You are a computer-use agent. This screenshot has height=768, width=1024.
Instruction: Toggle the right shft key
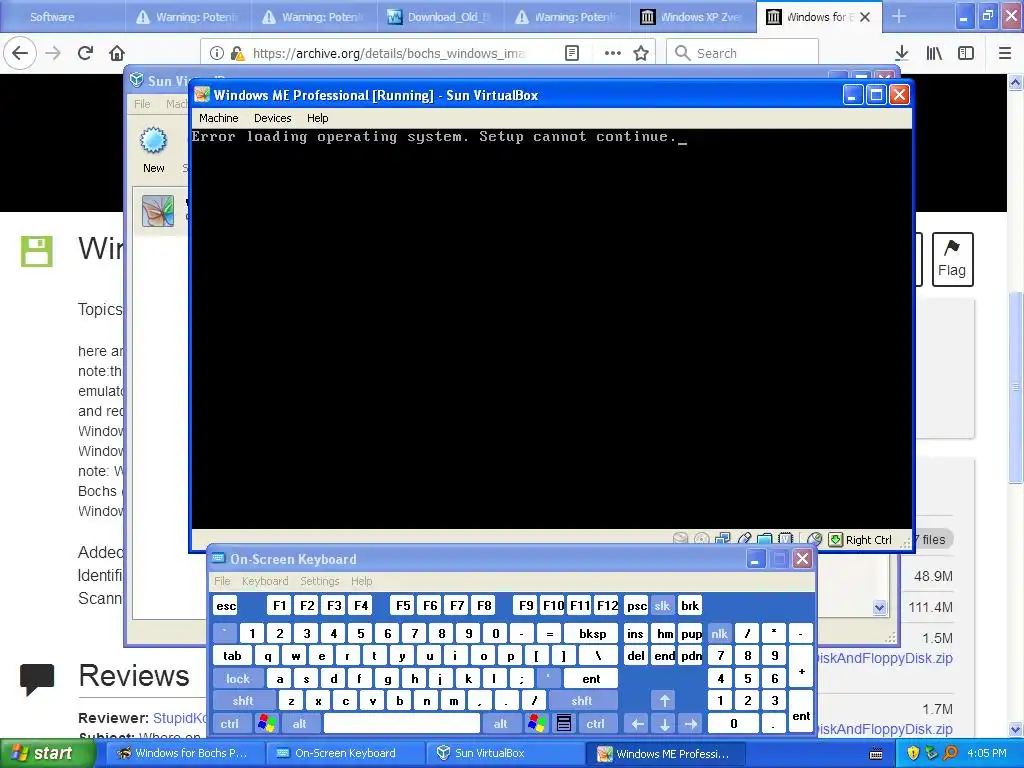click(x=581, y=701)
